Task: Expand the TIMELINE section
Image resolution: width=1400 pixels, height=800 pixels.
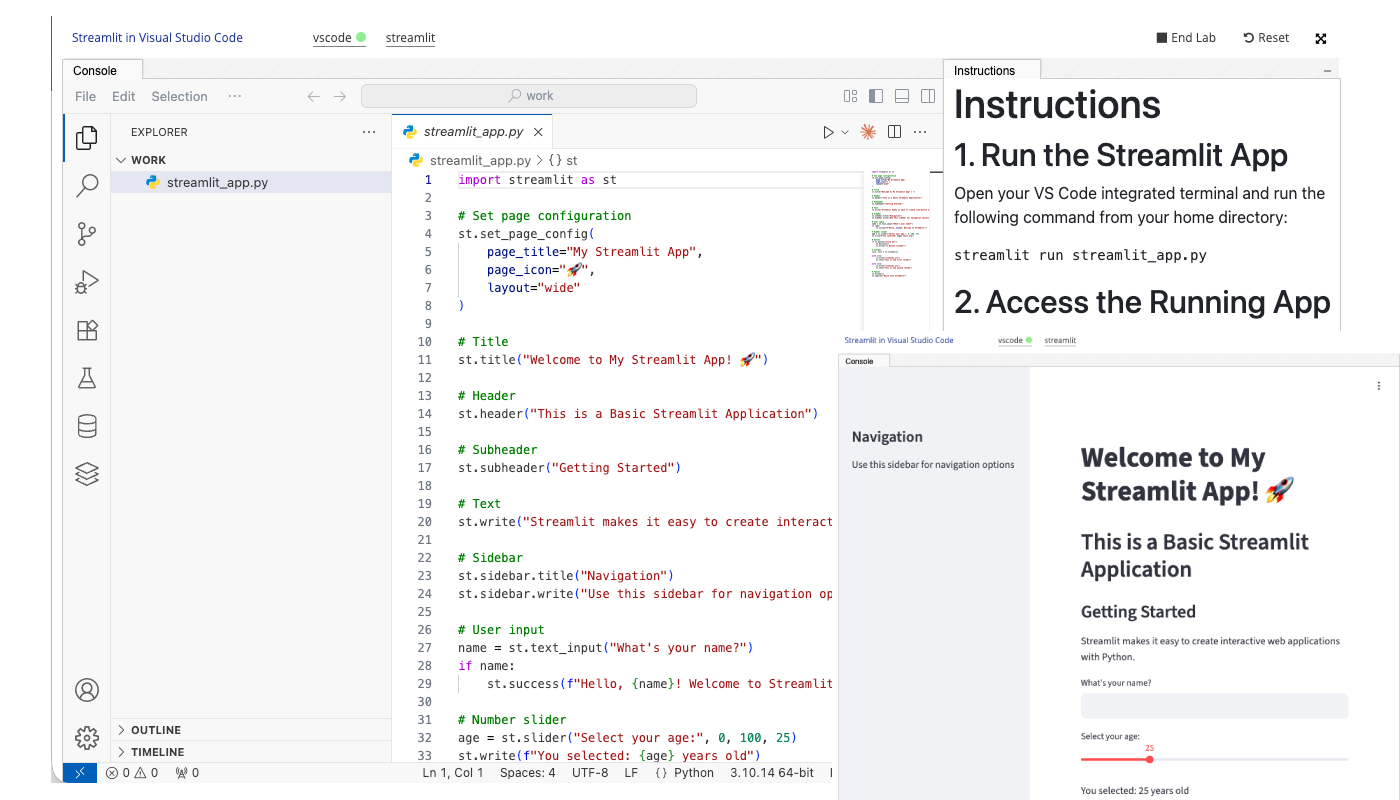Action: coord(157,752)
